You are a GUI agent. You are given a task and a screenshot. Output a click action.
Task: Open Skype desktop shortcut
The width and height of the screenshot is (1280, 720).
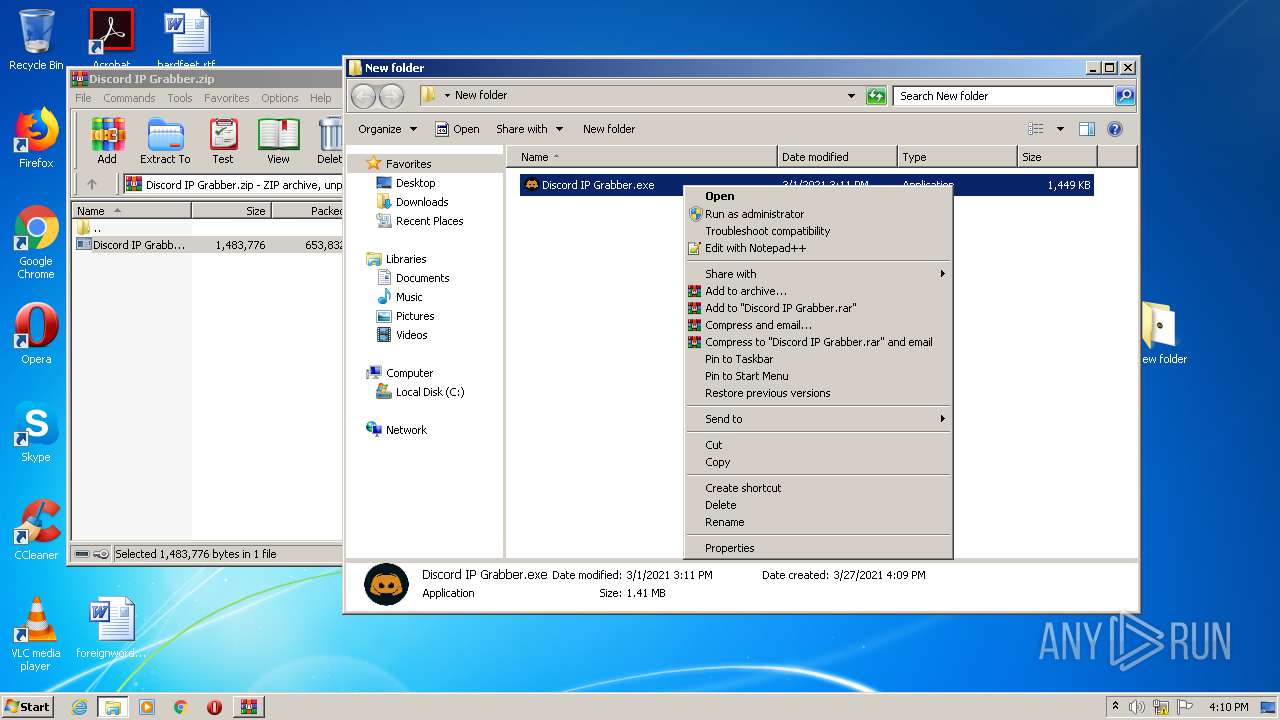pyautogui.click(x=36, y=432)
